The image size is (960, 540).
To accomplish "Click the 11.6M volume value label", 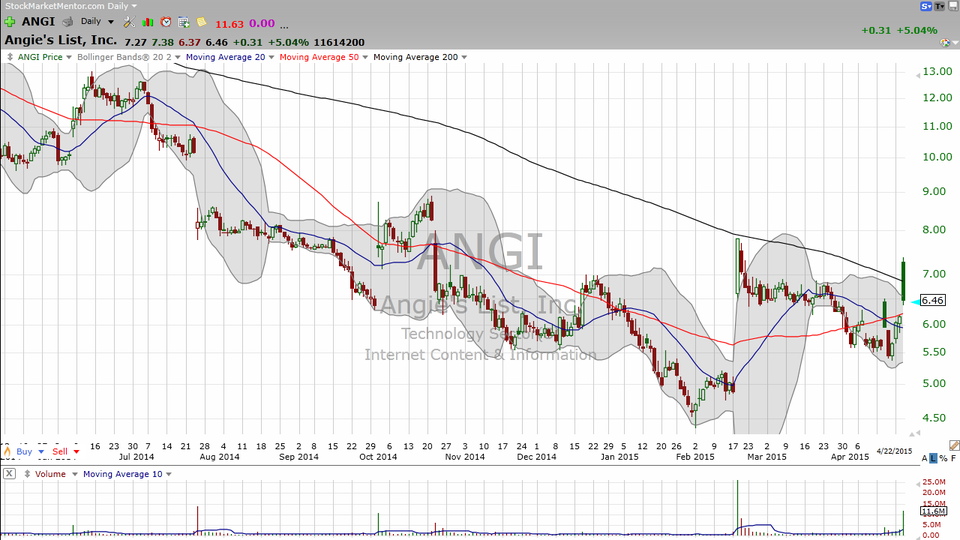I will click(934, 511).
